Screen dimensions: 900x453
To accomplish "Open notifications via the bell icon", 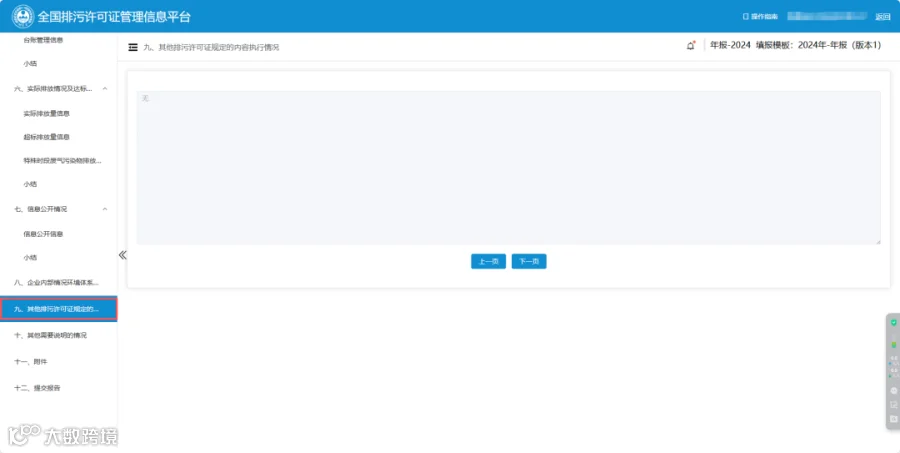I will [x=690, y=45].
